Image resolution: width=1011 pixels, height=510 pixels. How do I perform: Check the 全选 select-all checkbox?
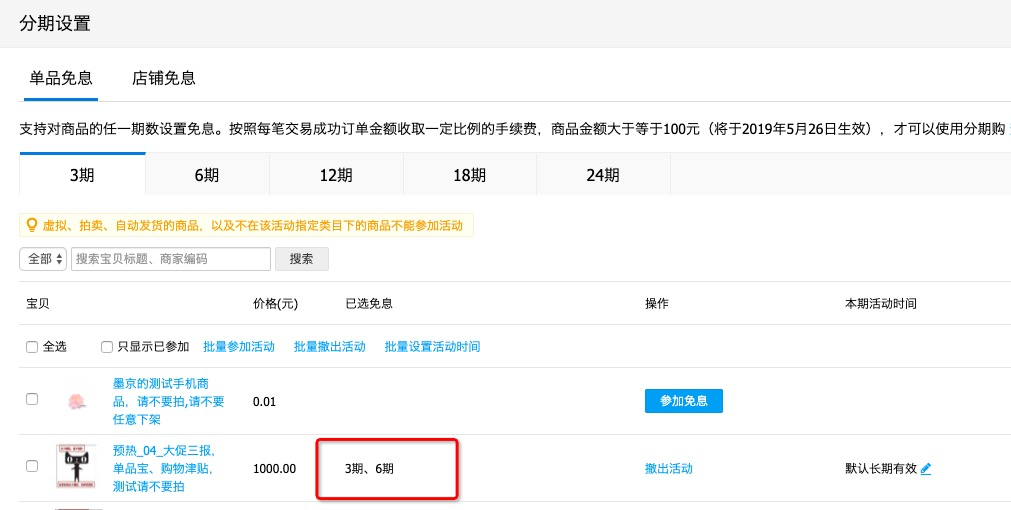[x=32, y=347]
